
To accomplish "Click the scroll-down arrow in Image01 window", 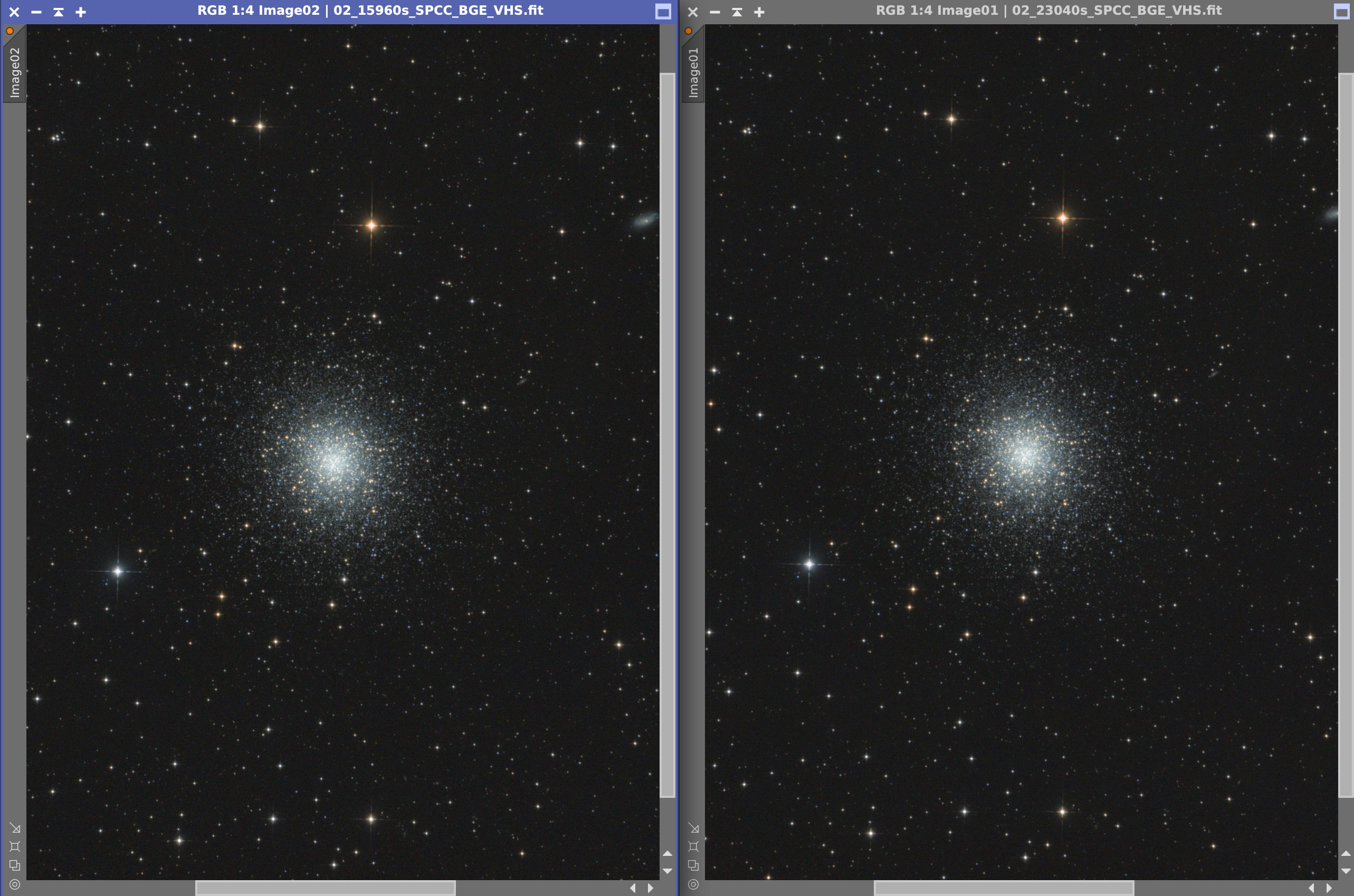I will (1346, 871).
